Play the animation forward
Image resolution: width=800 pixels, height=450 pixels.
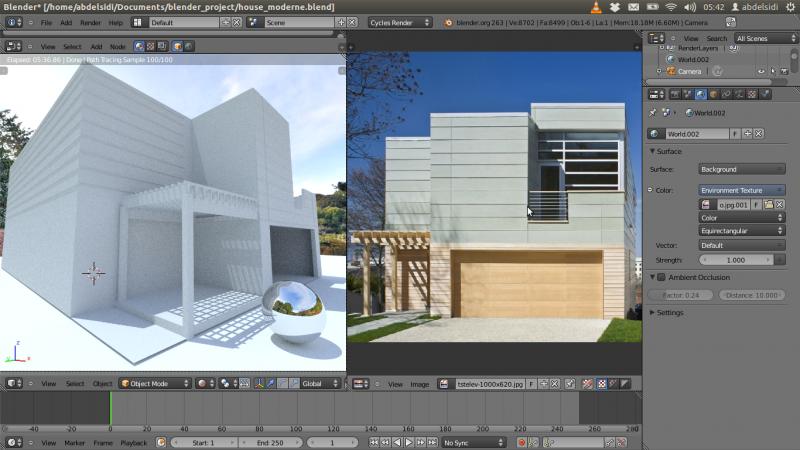[409, 443]
